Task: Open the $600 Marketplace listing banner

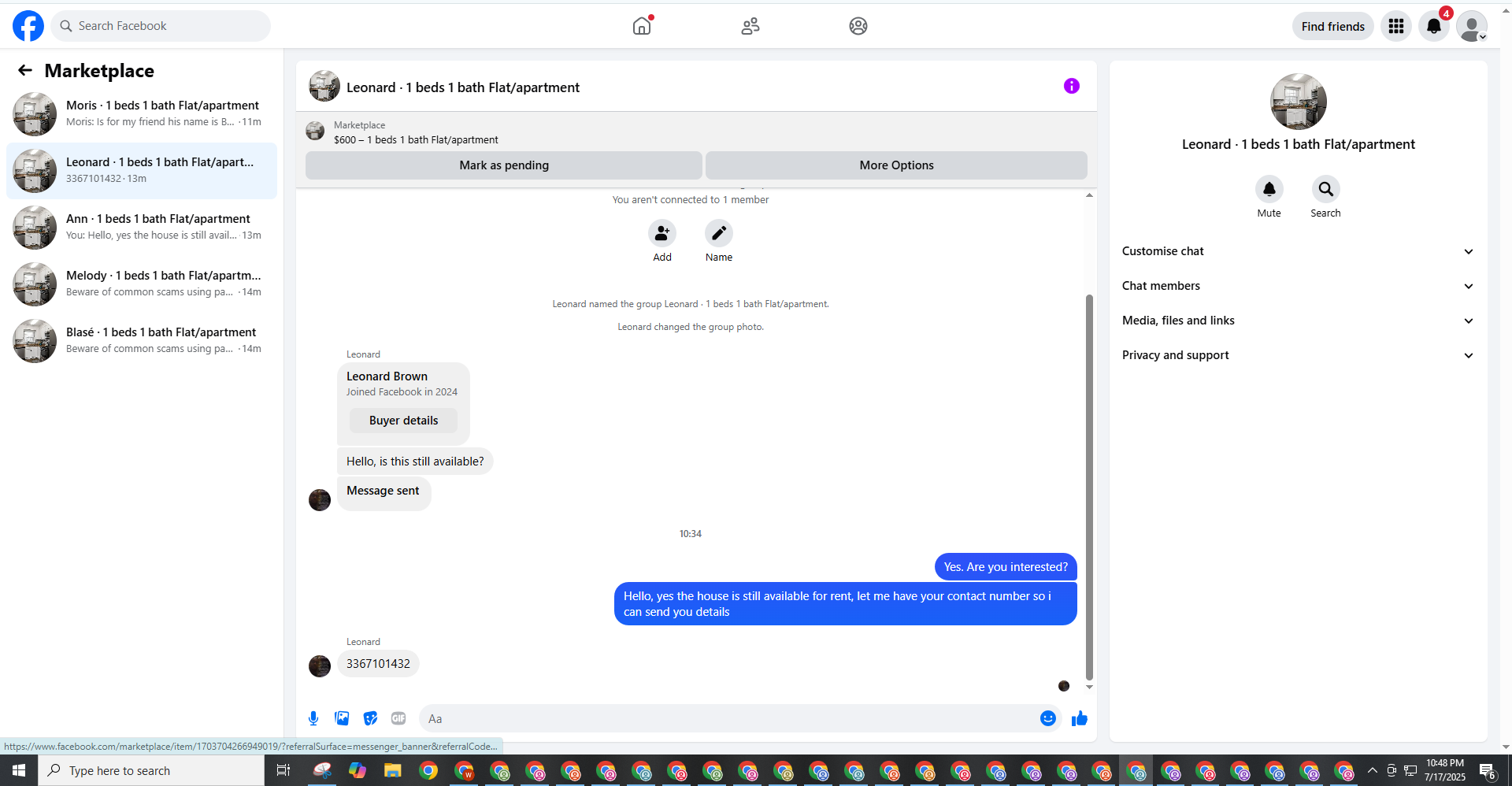Action: [x=696, y=132]
